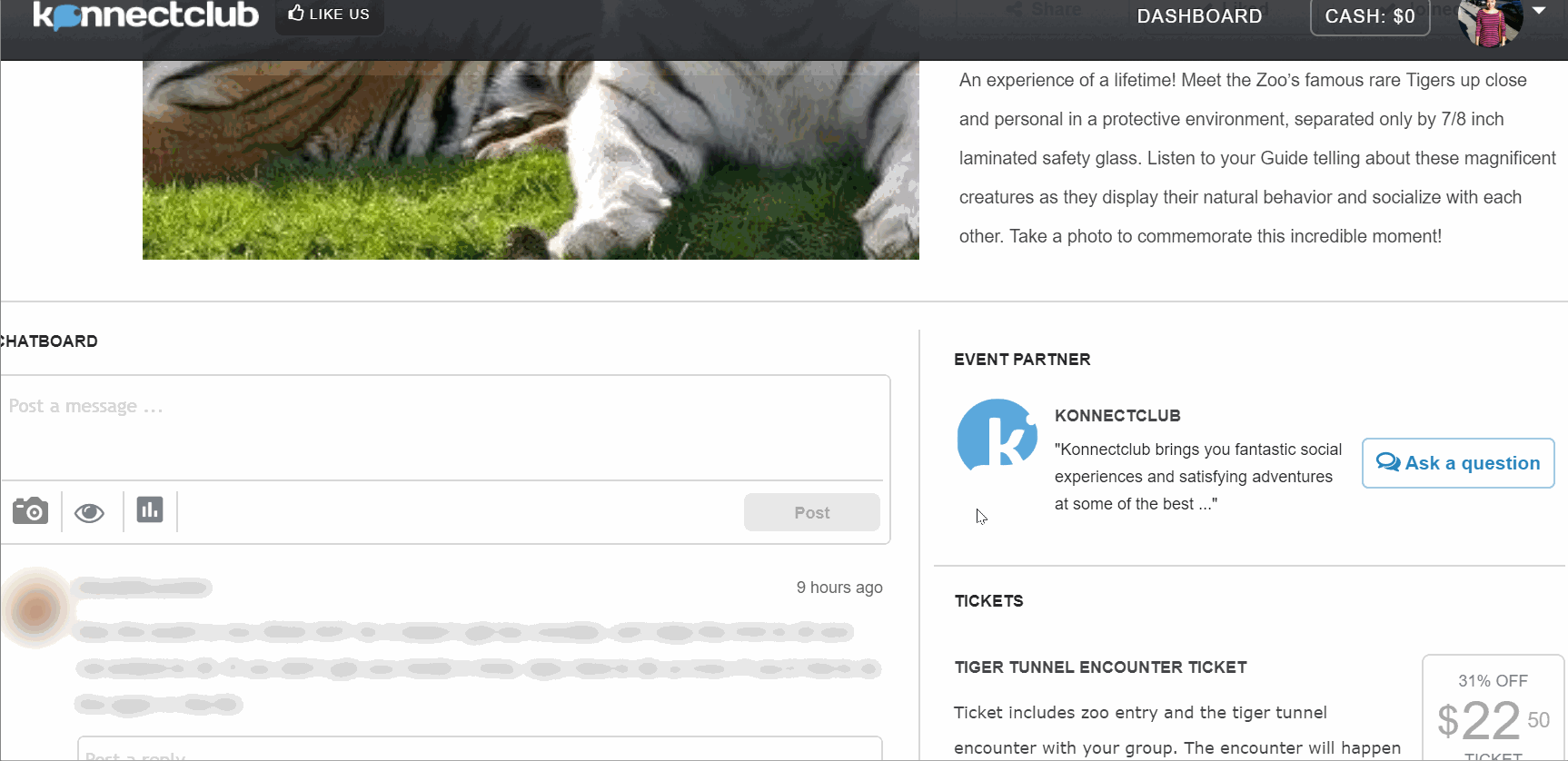Click in the Post a reply field

480,750
